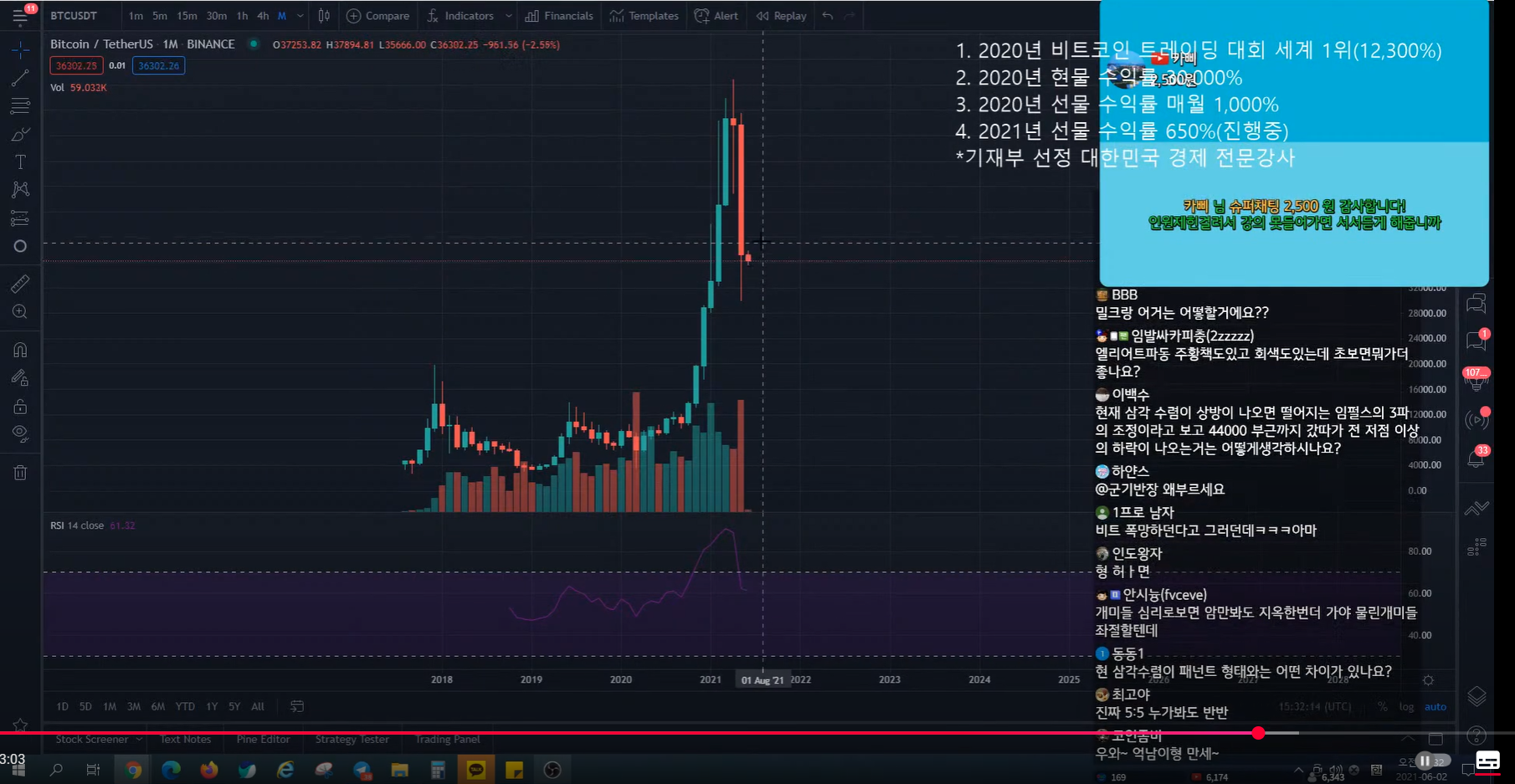Hide all drawings with the eye icon
Screen dimensions: 1515x784
coord(20,434)
